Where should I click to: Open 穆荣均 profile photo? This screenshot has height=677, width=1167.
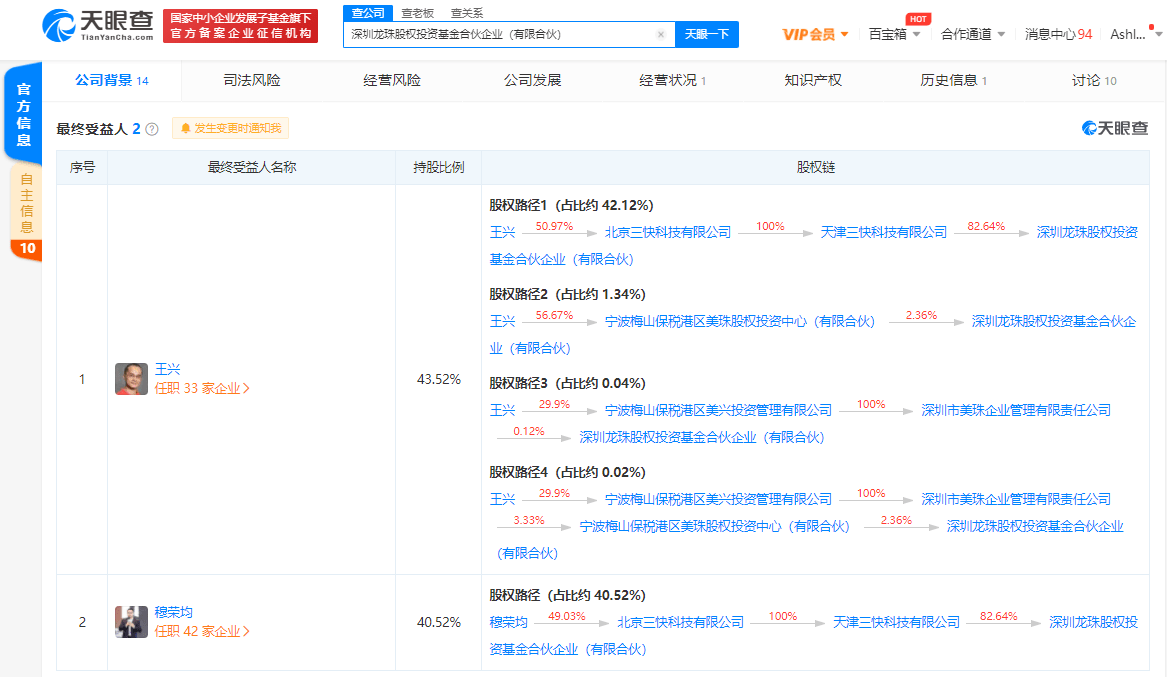click(131, 622)
